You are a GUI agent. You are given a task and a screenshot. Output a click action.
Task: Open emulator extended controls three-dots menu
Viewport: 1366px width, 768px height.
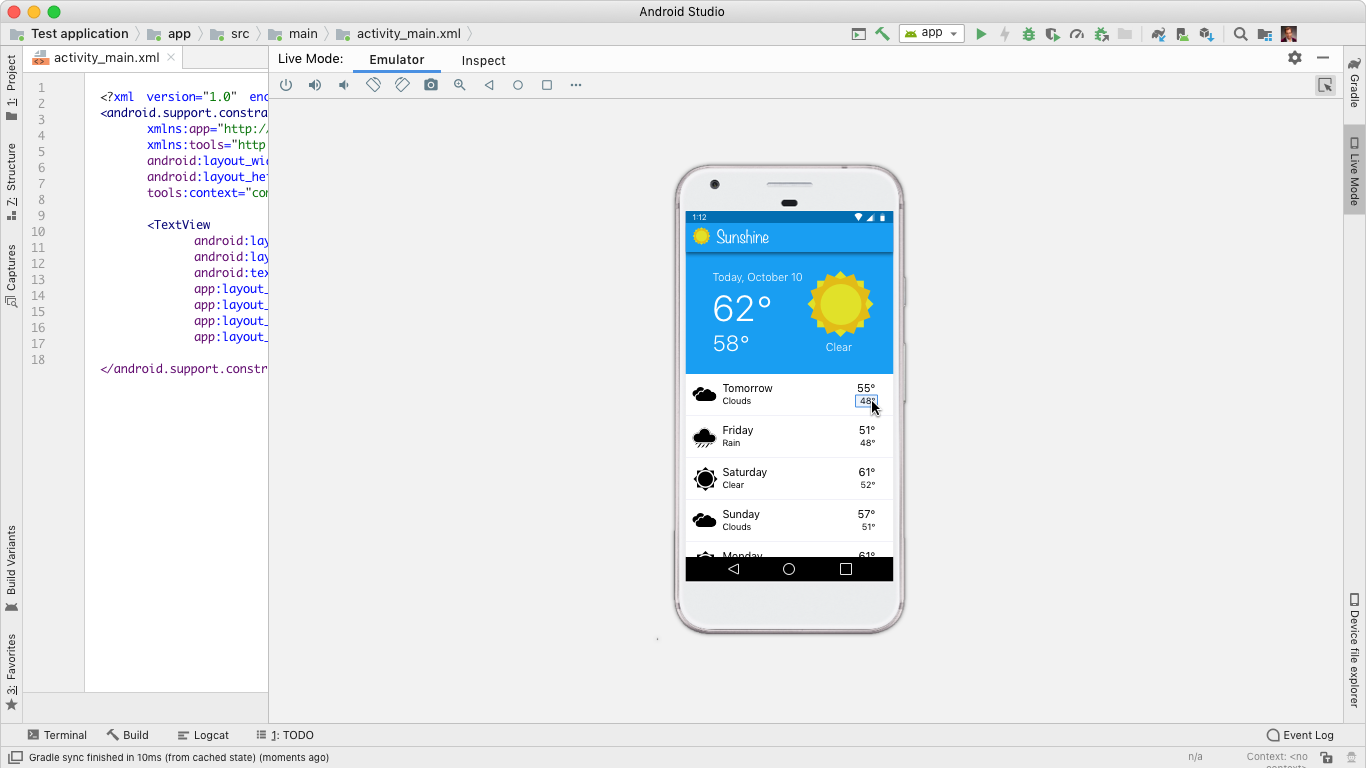pyautogui.click(x=576, y=85)
